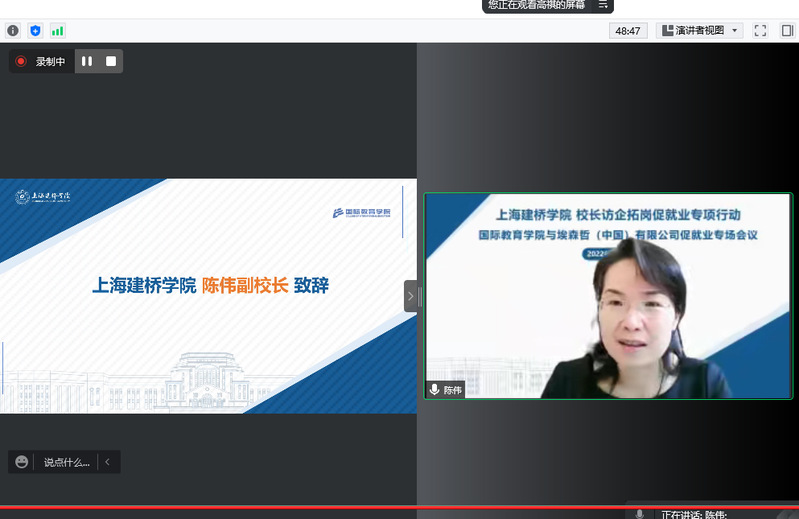This screenshot has height=519, width=799.
Task: Click the shared slide presentation
Action: 208,296
